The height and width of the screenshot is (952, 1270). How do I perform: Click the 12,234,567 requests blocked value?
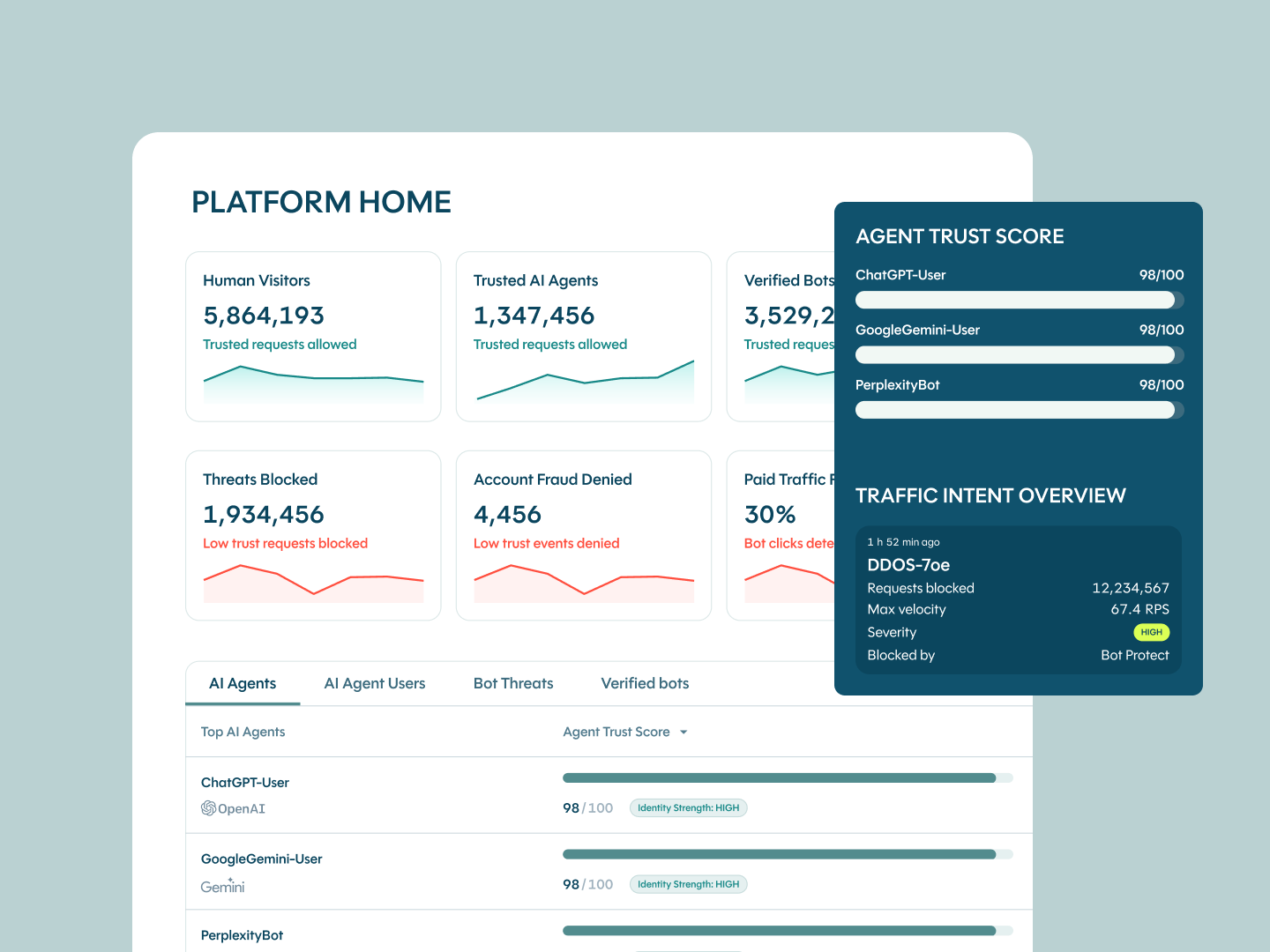(x=1131, y=588)
